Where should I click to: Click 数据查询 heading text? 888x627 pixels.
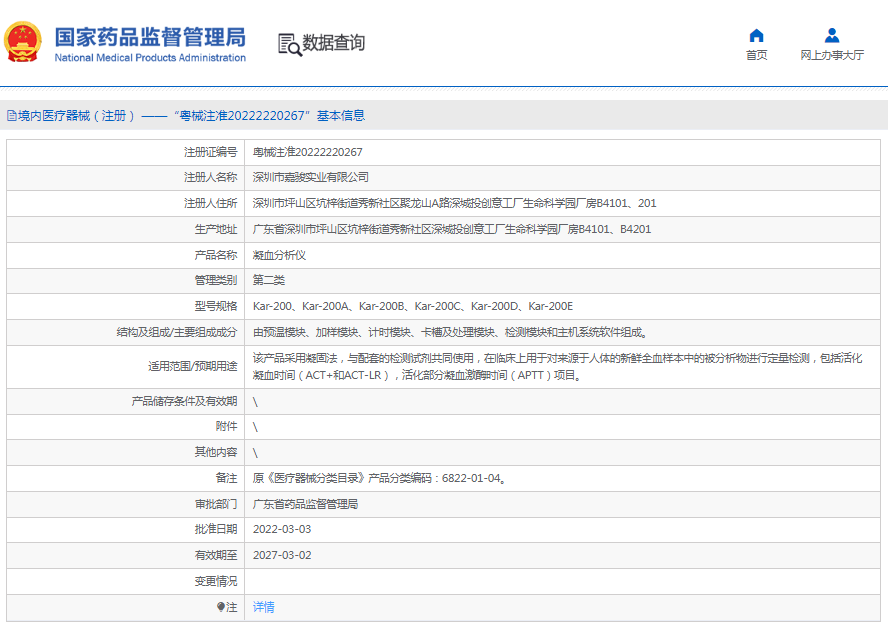pyautogui.click(x=334, y=42)
